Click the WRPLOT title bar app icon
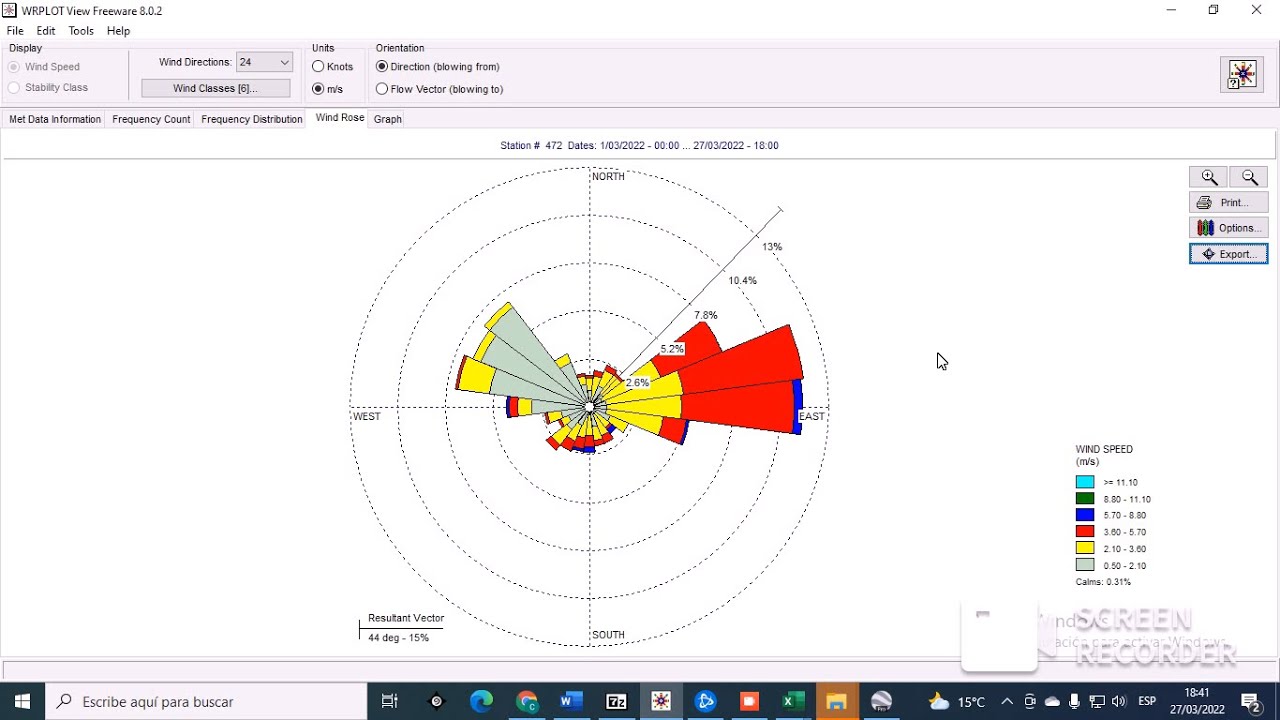 [9, 10]
